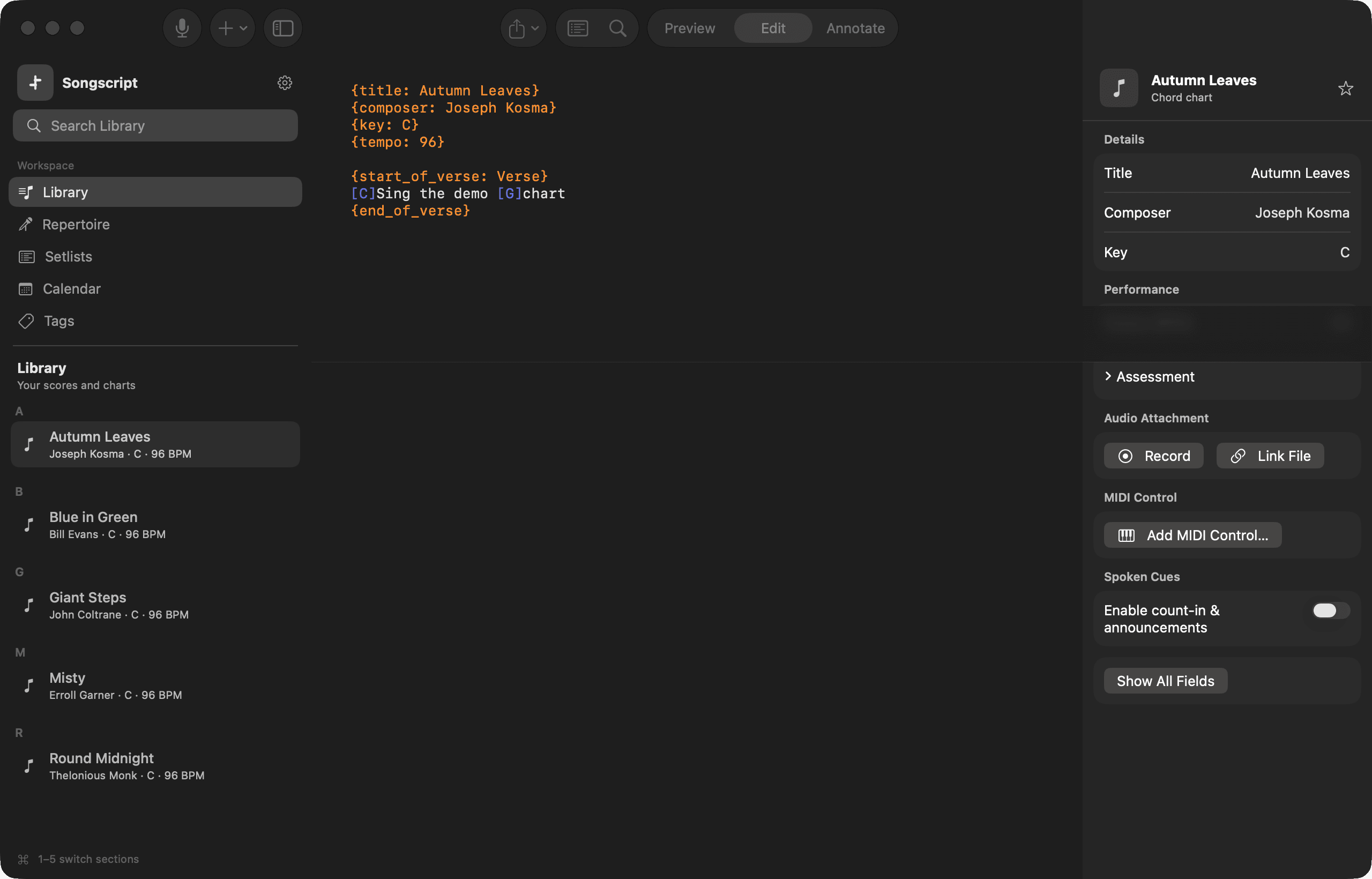Image resolution: width=1372 pixels, height=879 pixels.
Task: Click the Setlists list icon
Action: coord(27,257)
